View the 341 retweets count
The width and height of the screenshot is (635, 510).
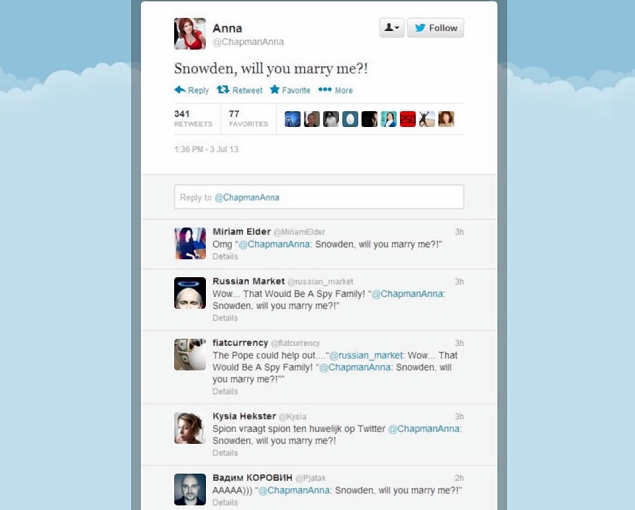[193, 118]
